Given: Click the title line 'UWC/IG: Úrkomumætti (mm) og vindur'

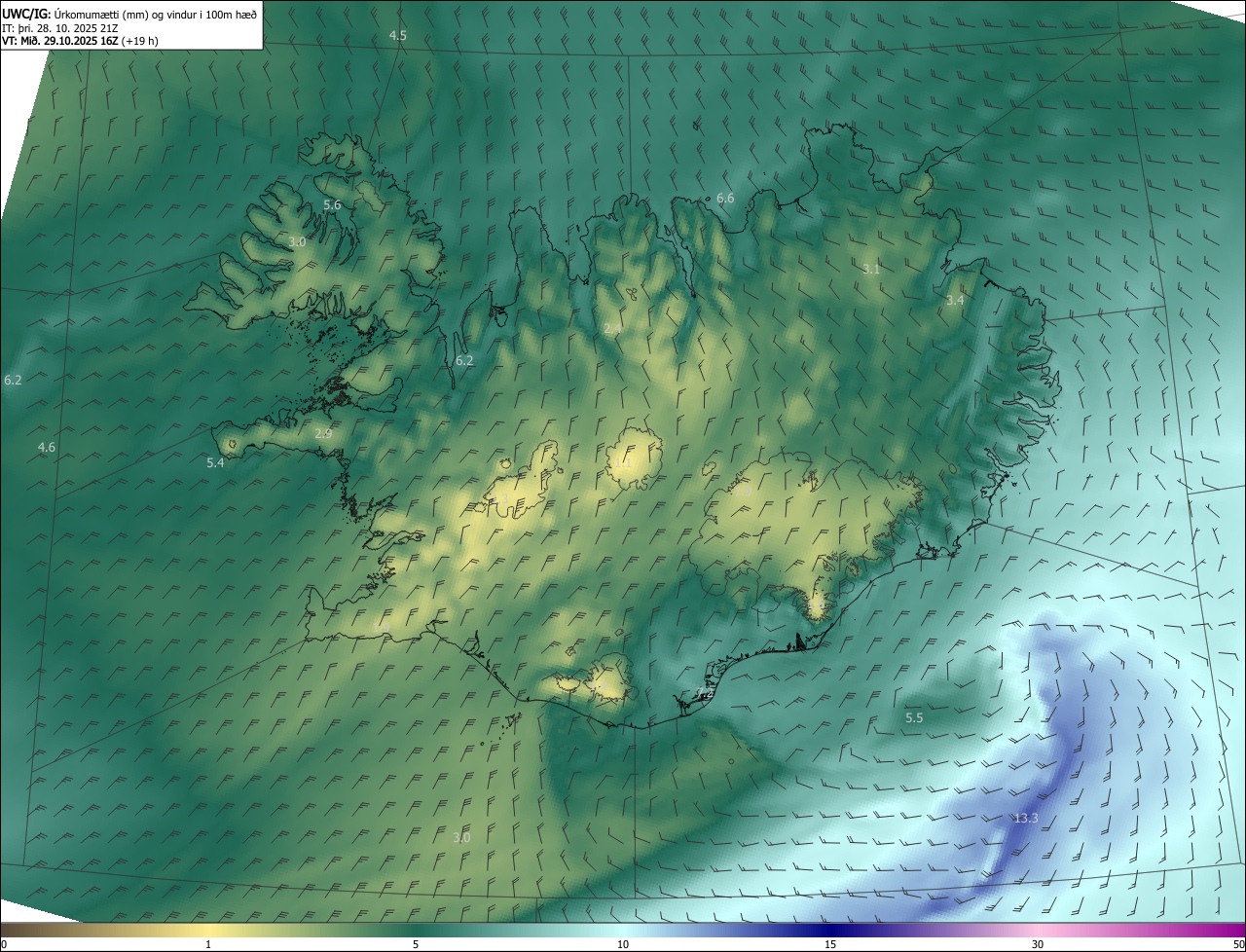Looking at the screenshot, I should [x=129, y=14].
